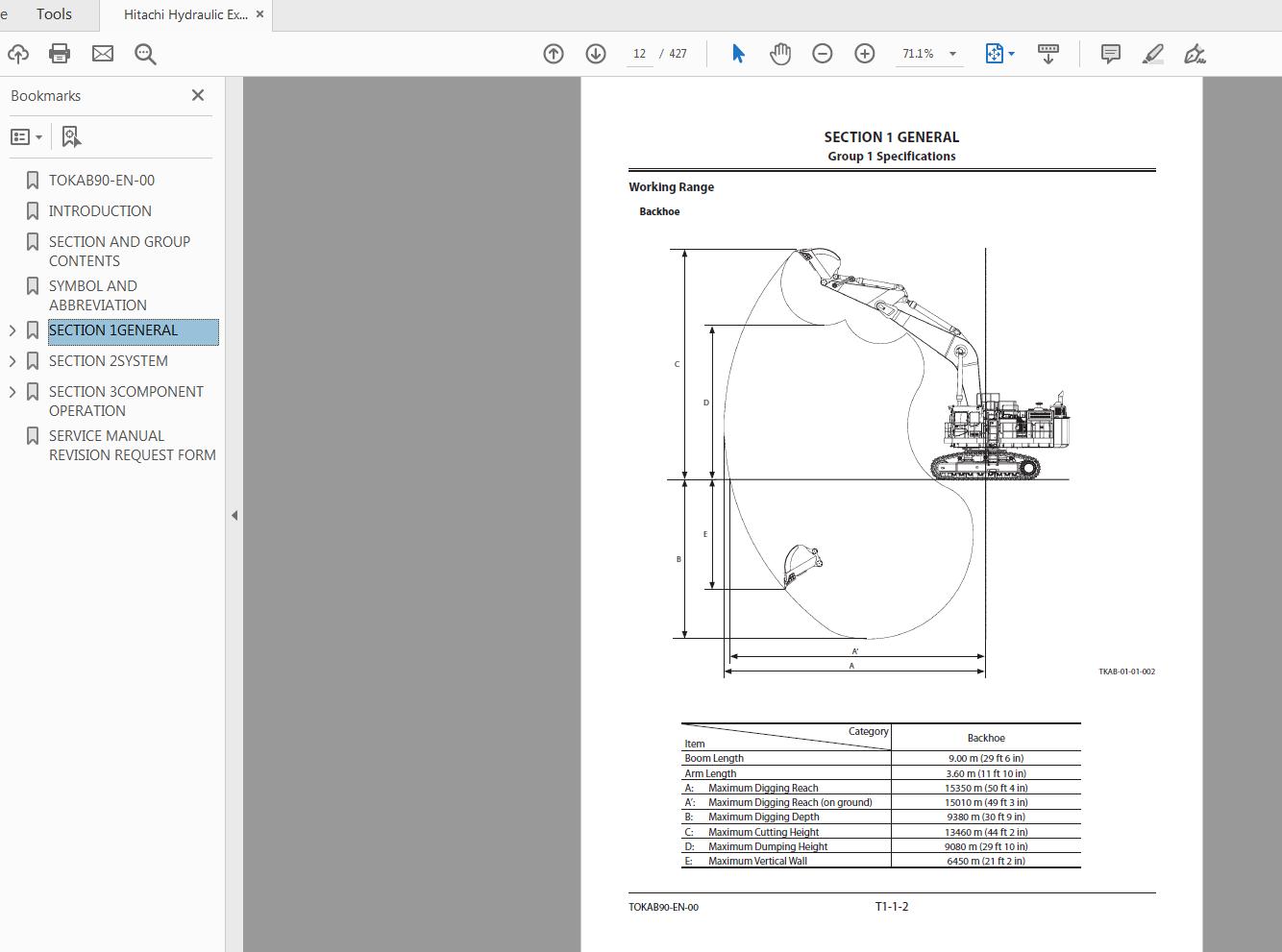The height and width of the screenshot is (952, 1282).
Task: Click the INTRODUCTION bookmark icon
Action: click(x=33, y=211)
